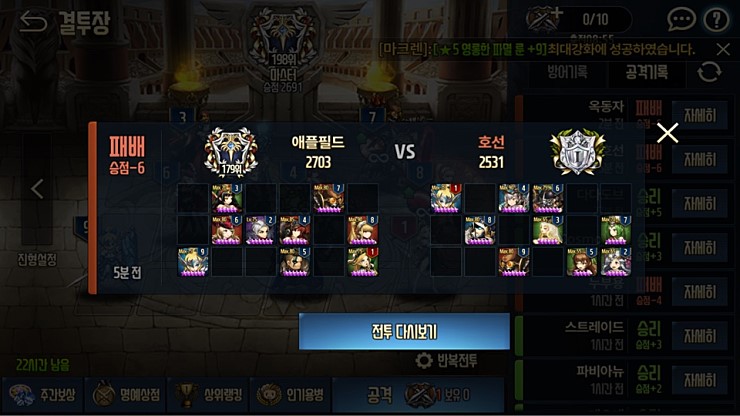Go back using the arrow beside 결투장

(33, 22)
